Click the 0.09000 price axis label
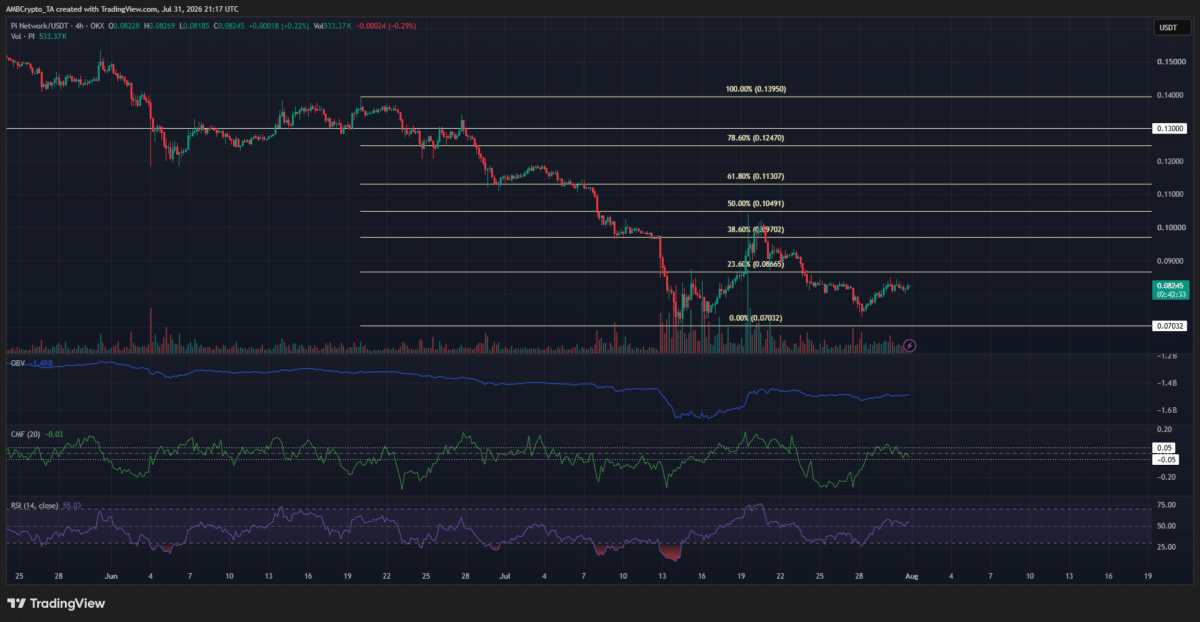 tap(1170, 260)
